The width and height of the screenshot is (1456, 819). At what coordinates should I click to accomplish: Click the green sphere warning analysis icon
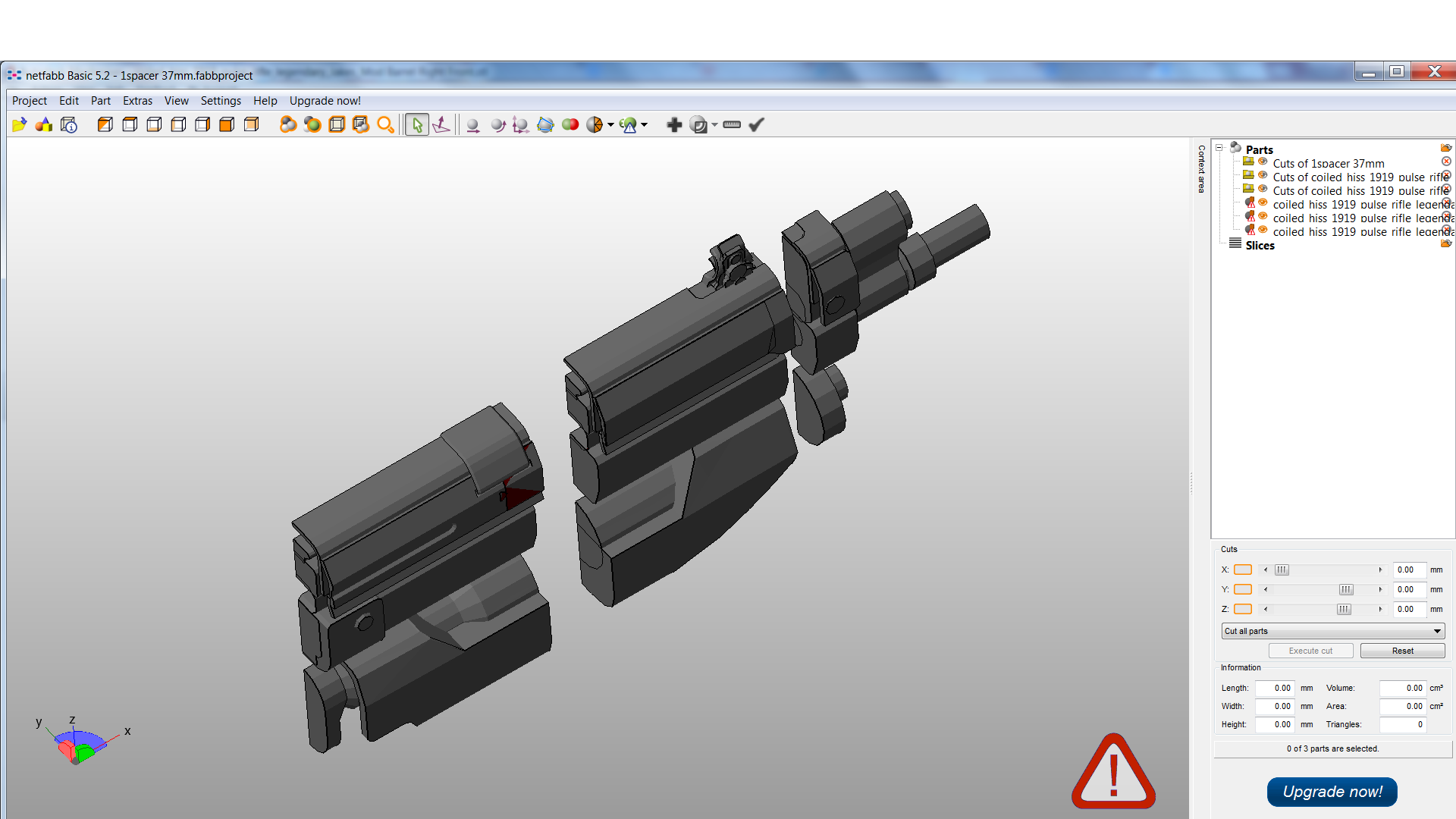[629, 125]
